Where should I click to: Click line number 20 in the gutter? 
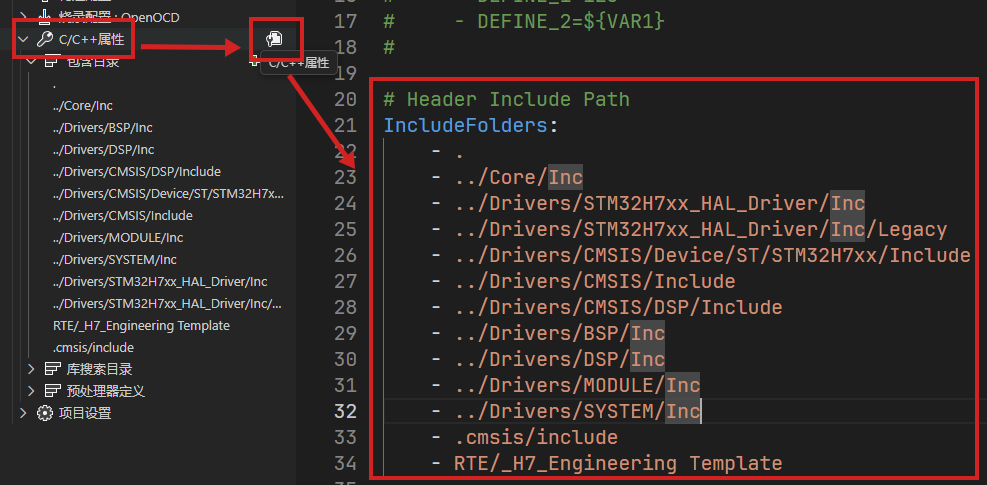[345, 100]
